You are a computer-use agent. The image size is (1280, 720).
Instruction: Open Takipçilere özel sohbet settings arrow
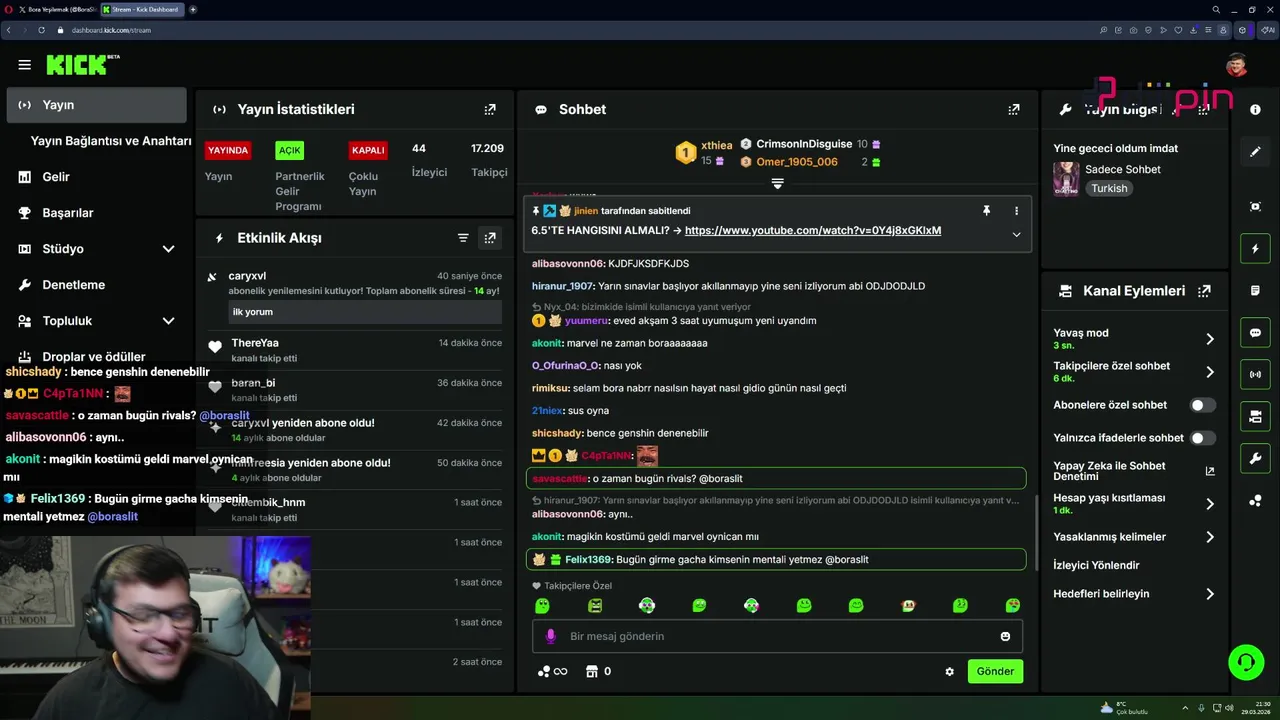pos(1209,372)
